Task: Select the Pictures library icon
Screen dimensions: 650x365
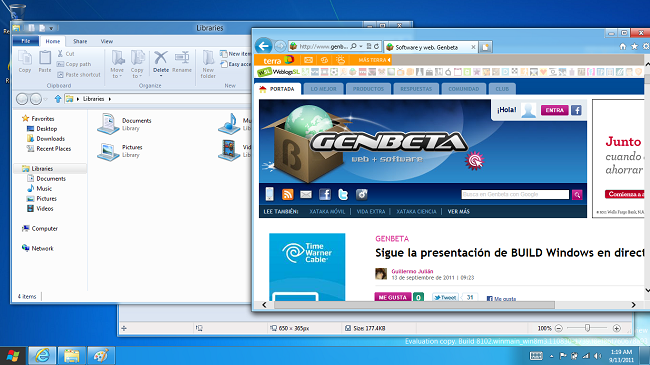Action: click(x=108, y=151)
